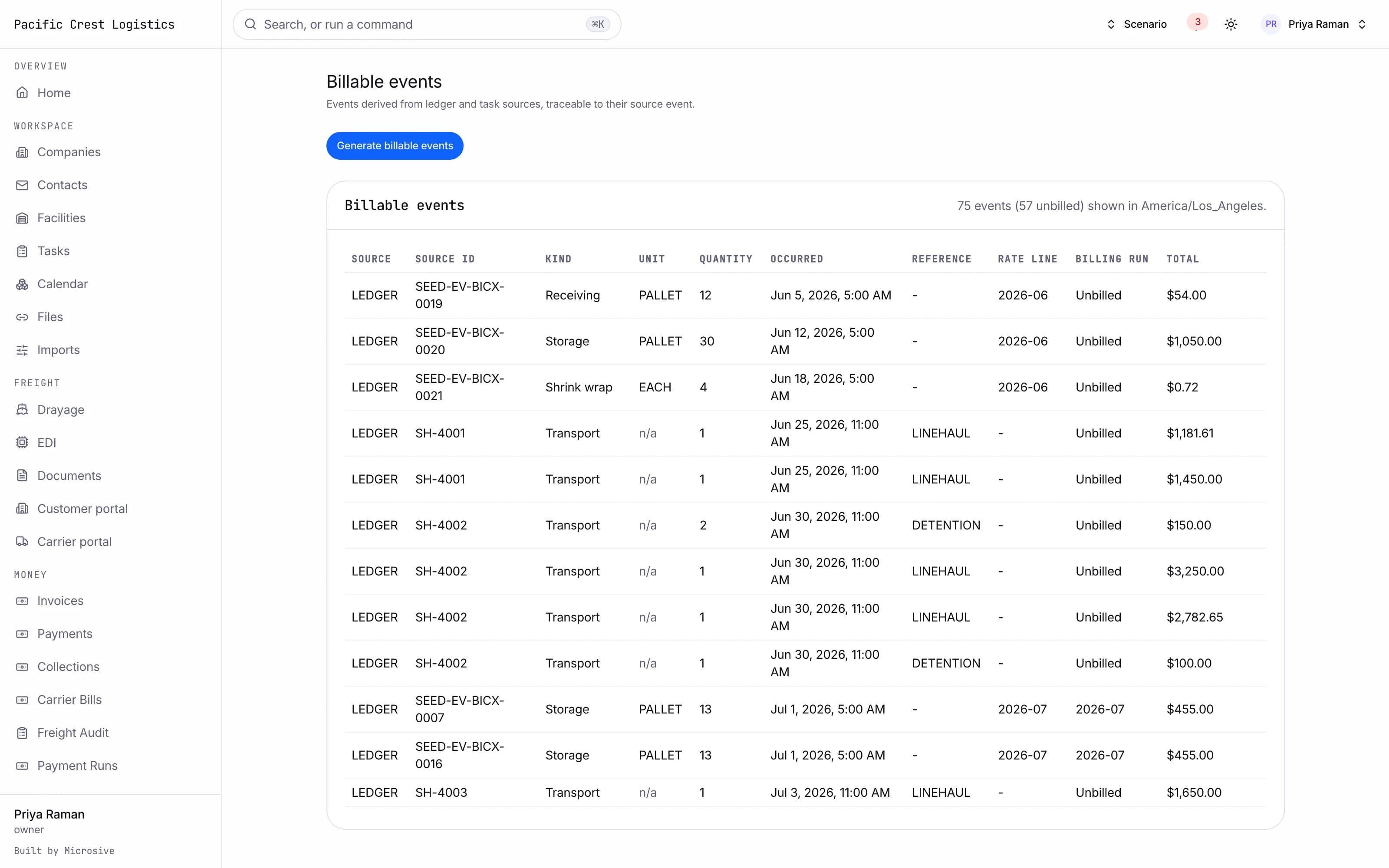This screenshot has height=868, width=1389.
Task: Click the search magnifier icon
Action: pyautogui.click(x=250, y=24)
